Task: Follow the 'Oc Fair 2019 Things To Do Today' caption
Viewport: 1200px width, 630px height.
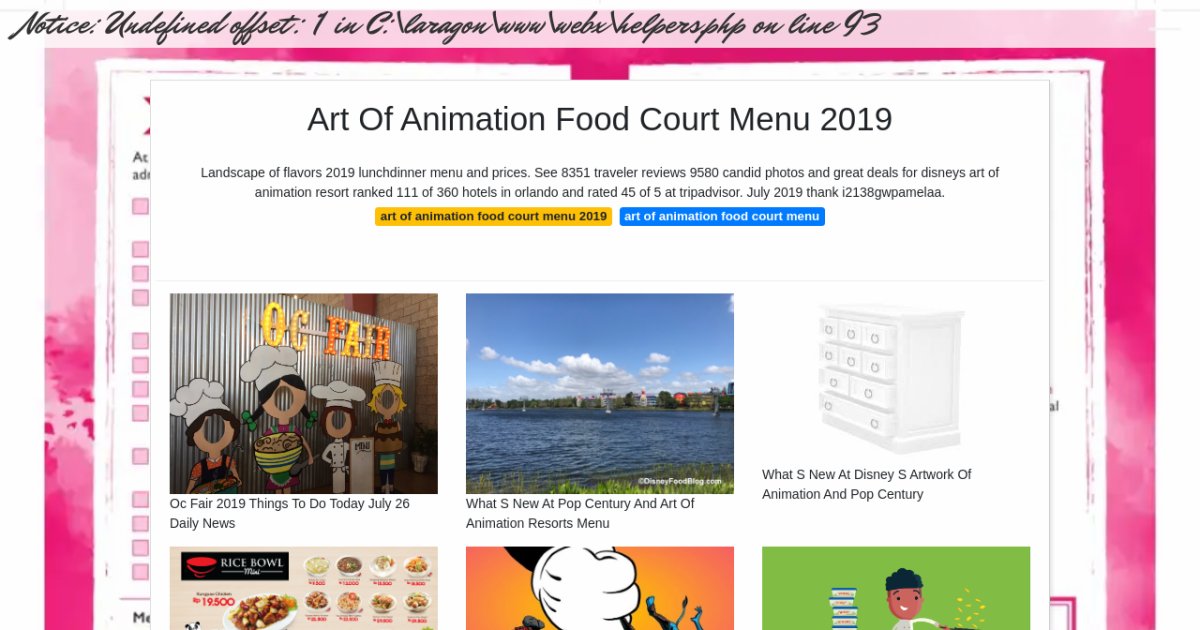Action: coord(290,513)
